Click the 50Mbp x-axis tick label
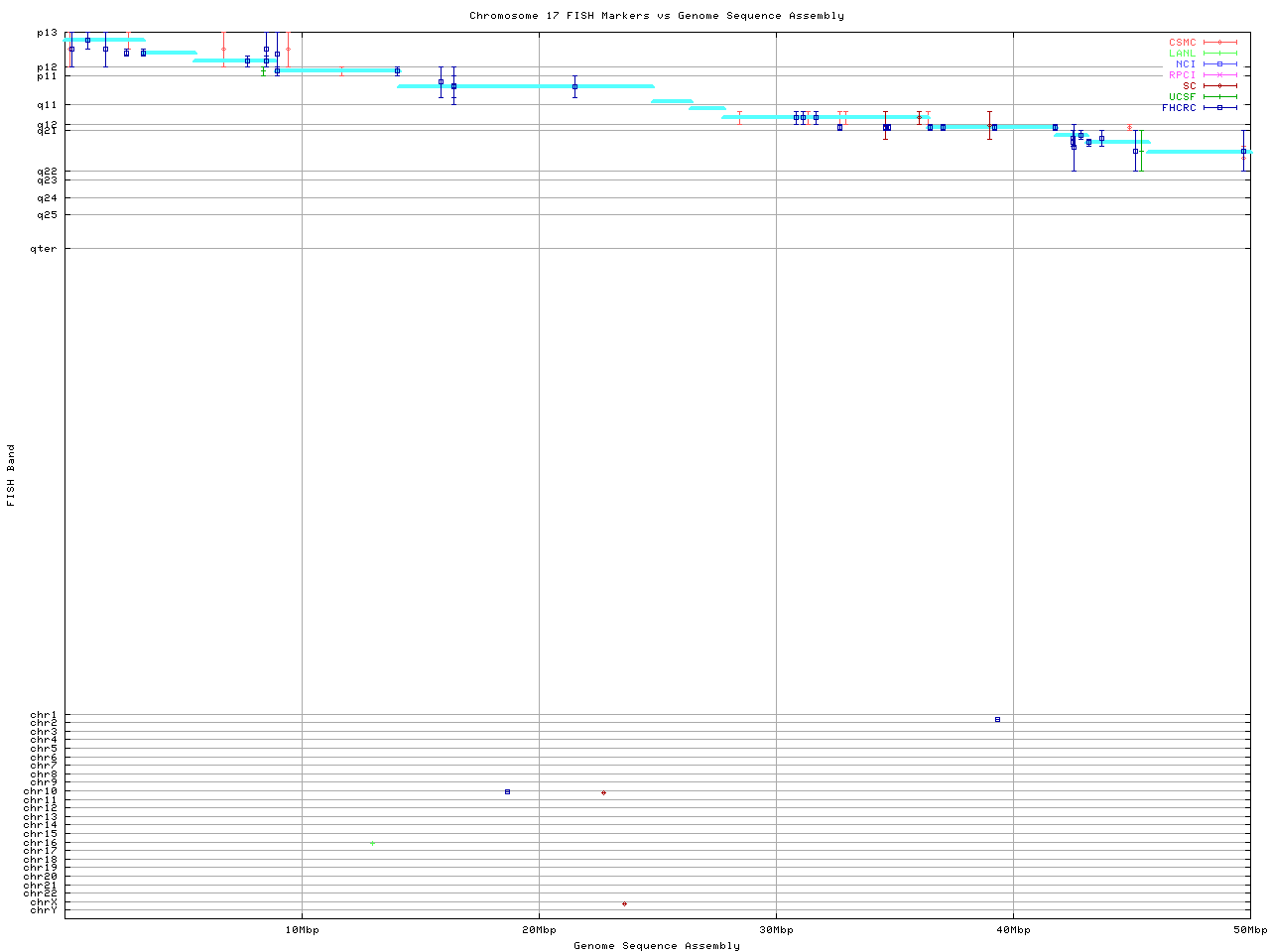This screenshot has width=1270, height=952. 1249,930
